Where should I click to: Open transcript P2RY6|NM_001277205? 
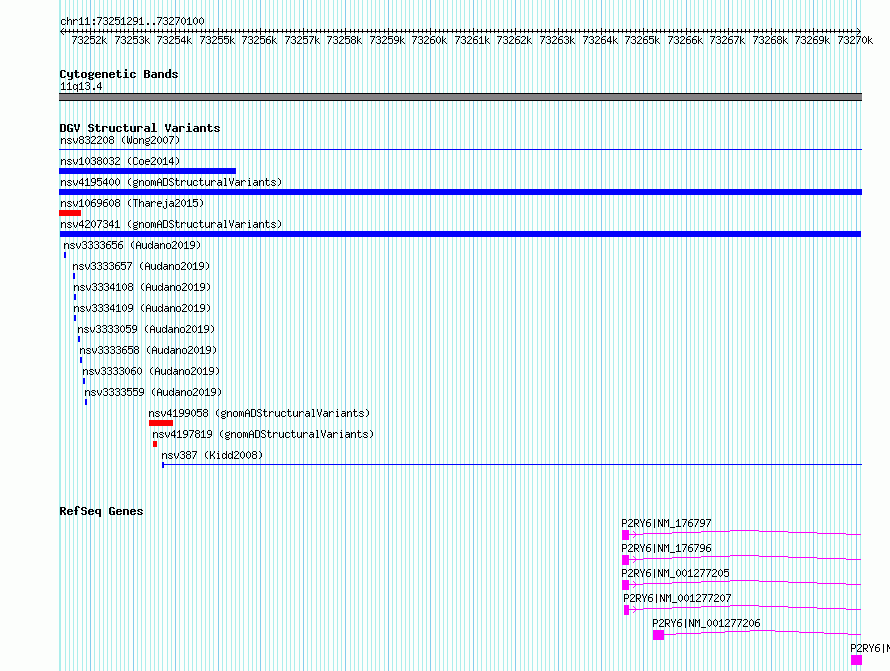click(x=675, y=573)
